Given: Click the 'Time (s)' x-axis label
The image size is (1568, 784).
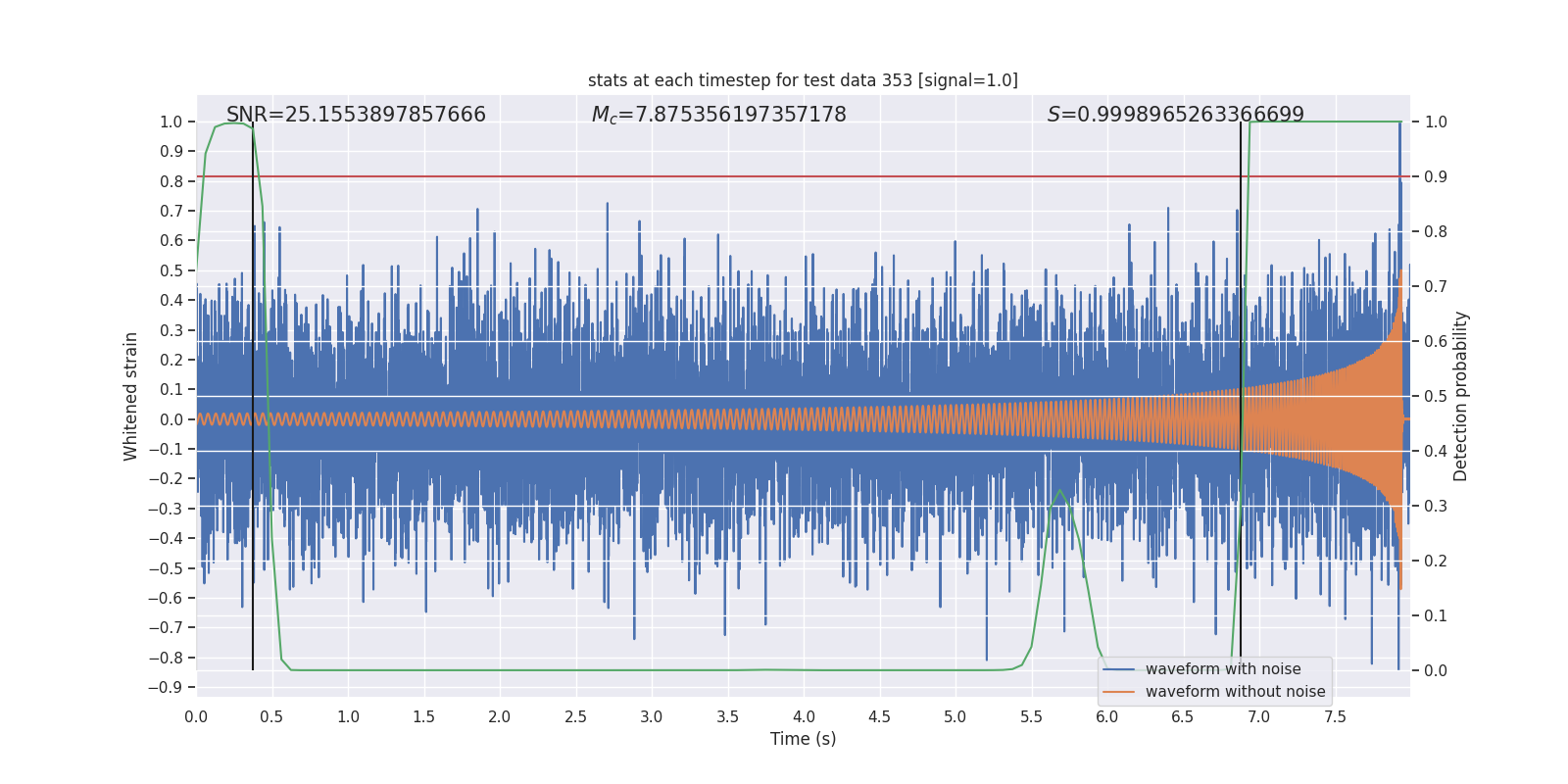Looking at the screenshot, I should [803, 739].
